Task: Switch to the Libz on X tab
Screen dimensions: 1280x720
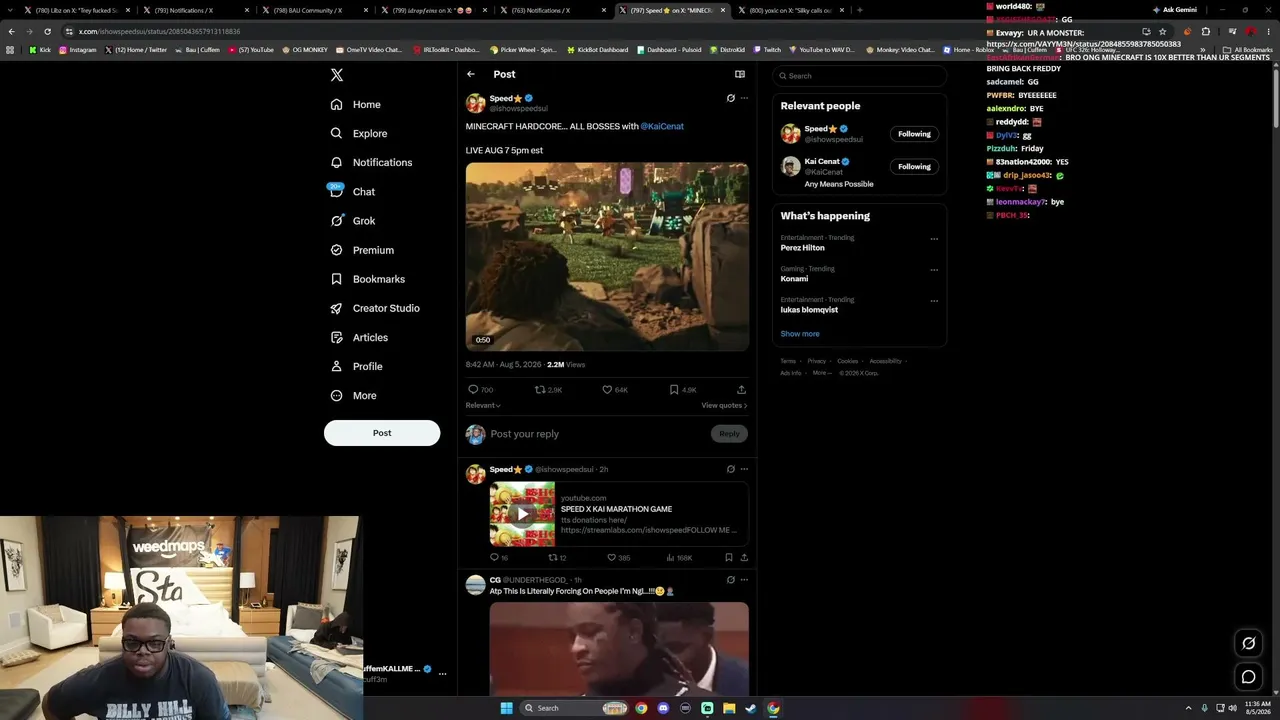Action: [x=77, y=10]
